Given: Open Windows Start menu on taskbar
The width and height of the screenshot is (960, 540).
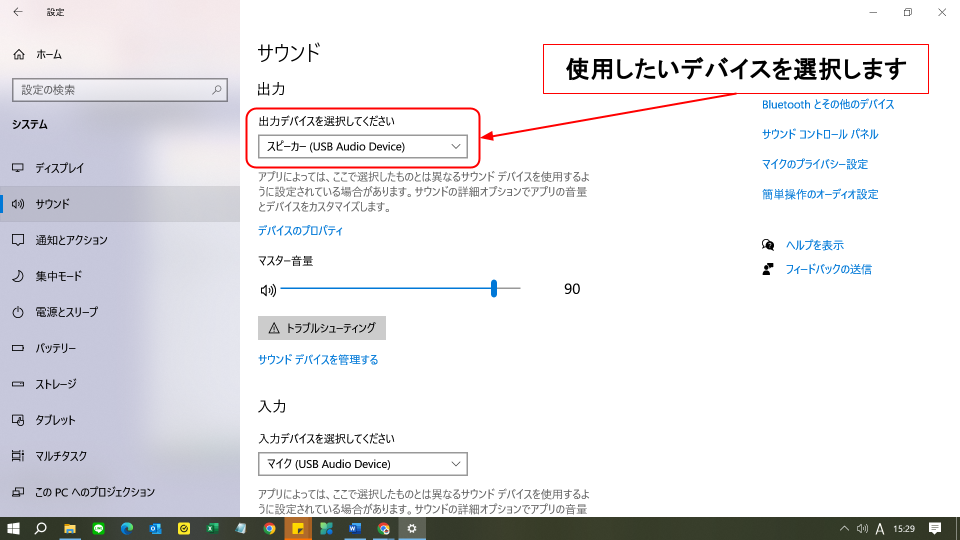Looking at the screenshot, I should coord(14,528).
